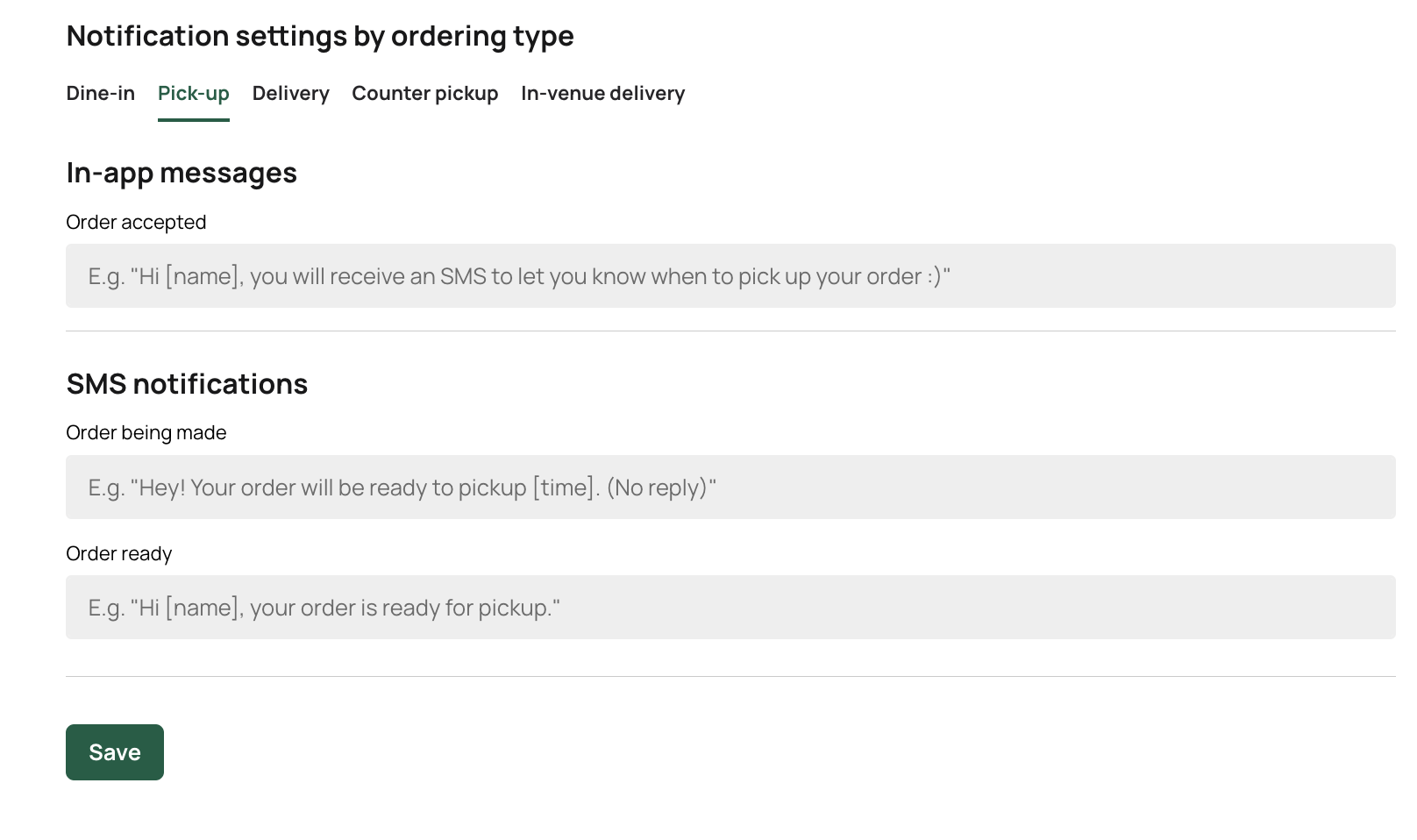Select the Order ready SMS field
This screenshot has height=840, width=1417.
pyautogui.click(x=730, y=608)
